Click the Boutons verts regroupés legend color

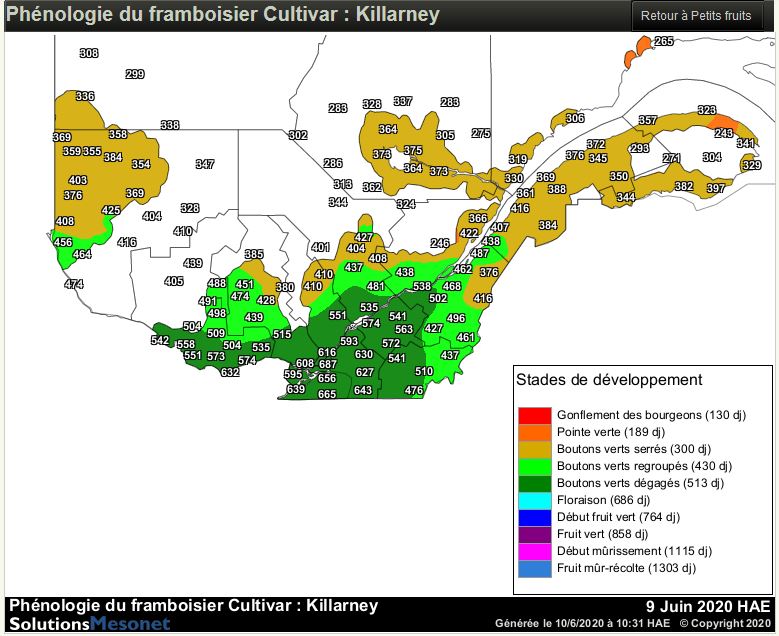point(535,466)
